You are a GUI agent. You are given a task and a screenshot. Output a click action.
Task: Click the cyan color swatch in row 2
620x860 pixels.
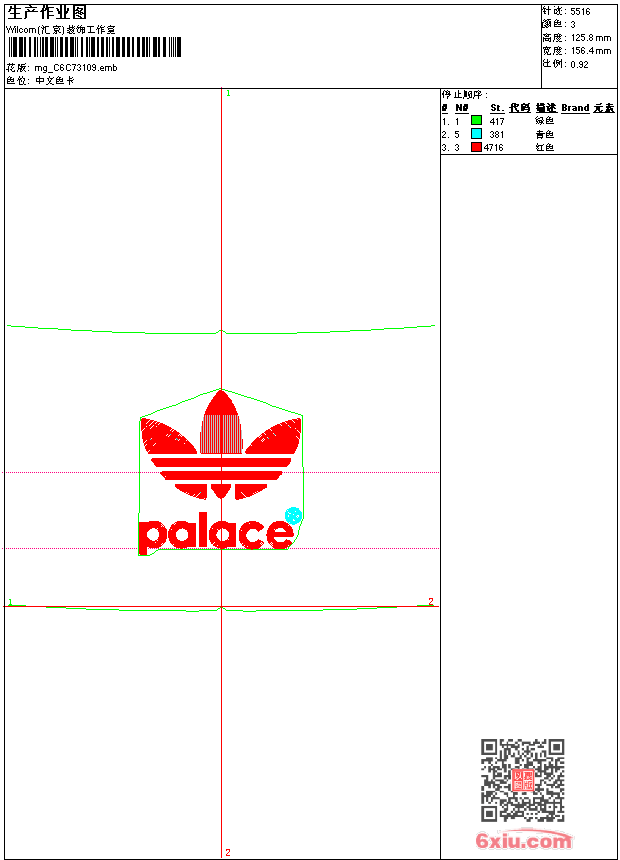coord(476,134)
